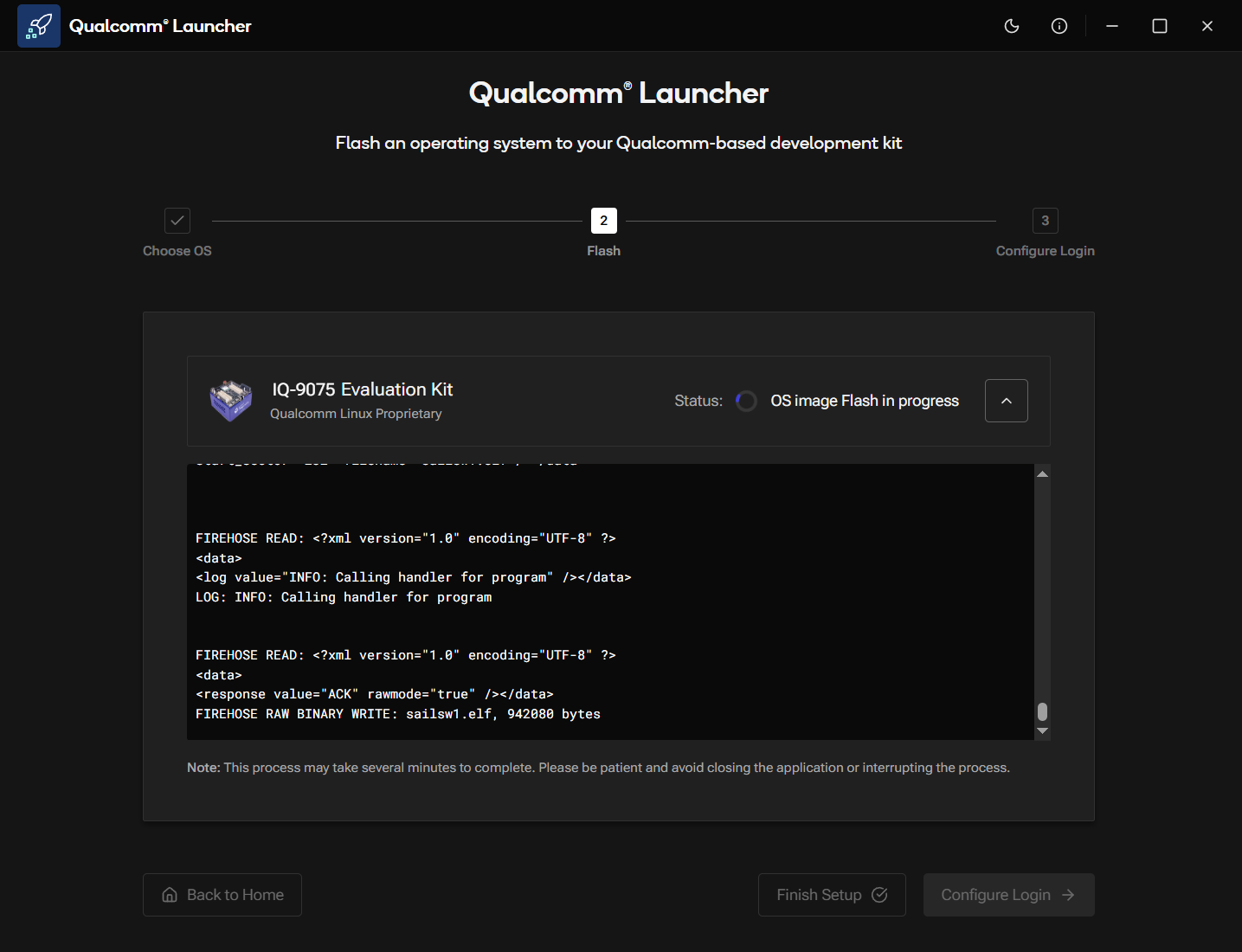This screenshot has width=1242, height=952.
Task: Click the Back to Home button
Action: 222,895
